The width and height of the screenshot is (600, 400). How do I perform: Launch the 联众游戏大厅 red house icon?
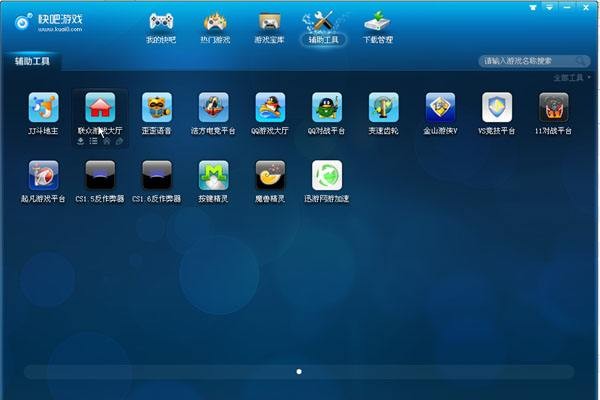point(100,107)
